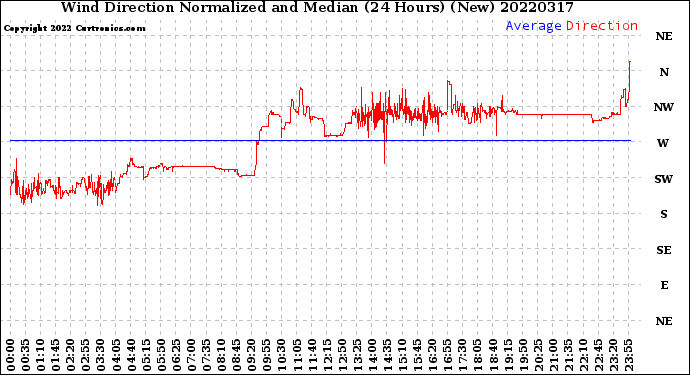The image size is (690, 375).
Task: Click the red 'Direction' legend label
Action: click(x=602, y=26)
